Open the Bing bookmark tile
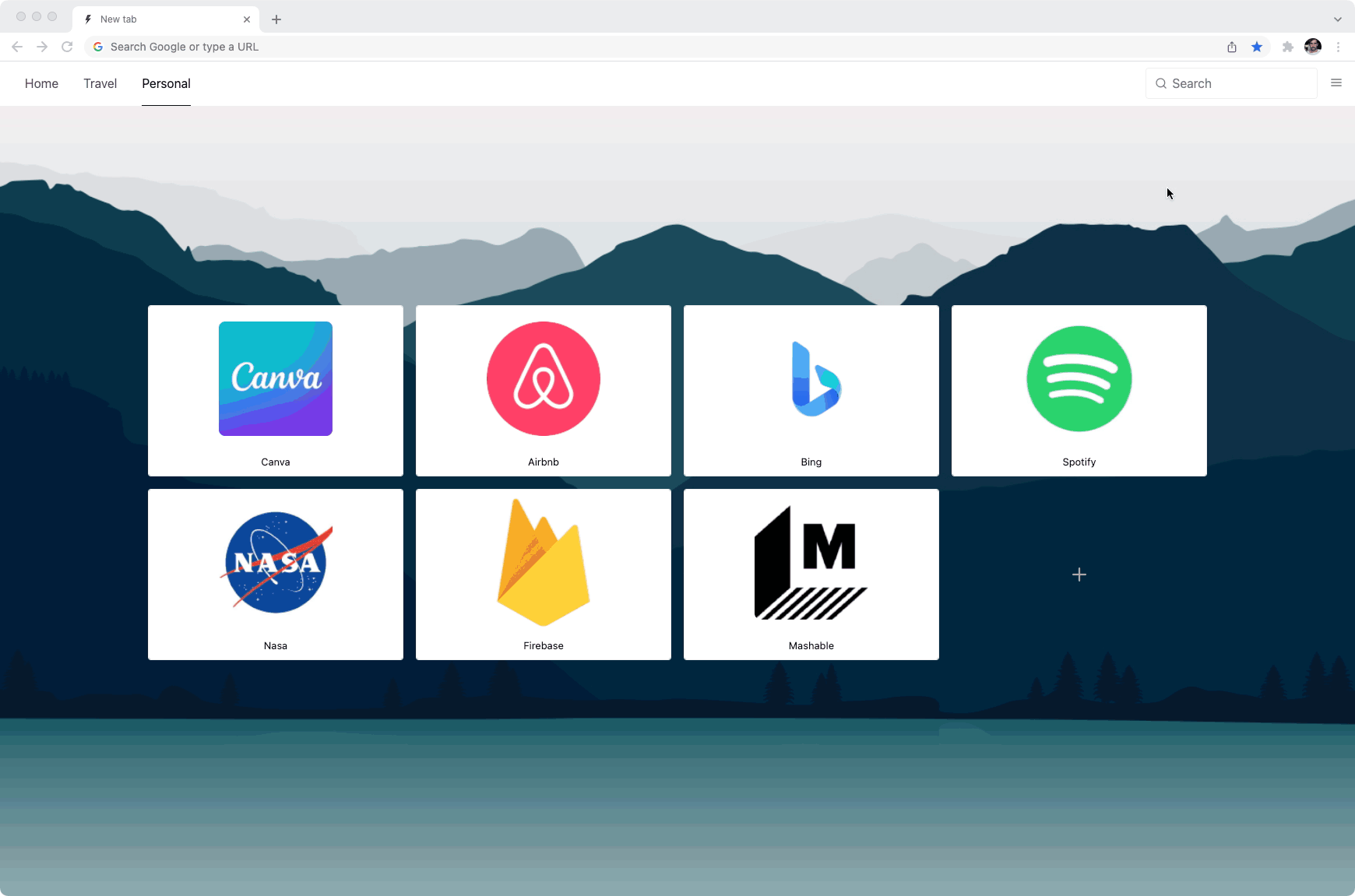The width and height of the screenshot is (1355, 896). point(811,391)
